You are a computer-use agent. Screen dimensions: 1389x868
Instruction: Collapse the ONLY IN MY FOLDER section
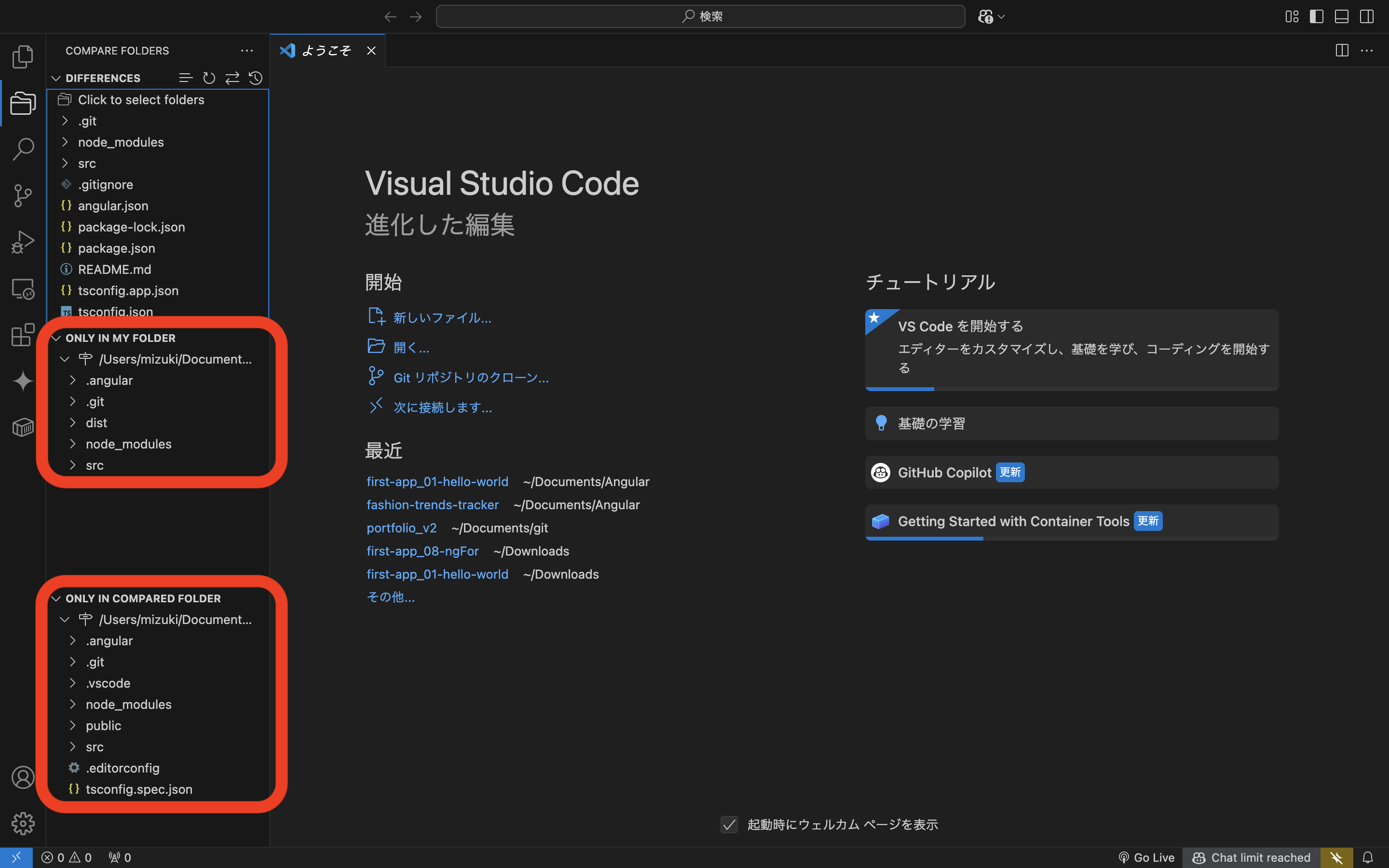coord(55,338)
